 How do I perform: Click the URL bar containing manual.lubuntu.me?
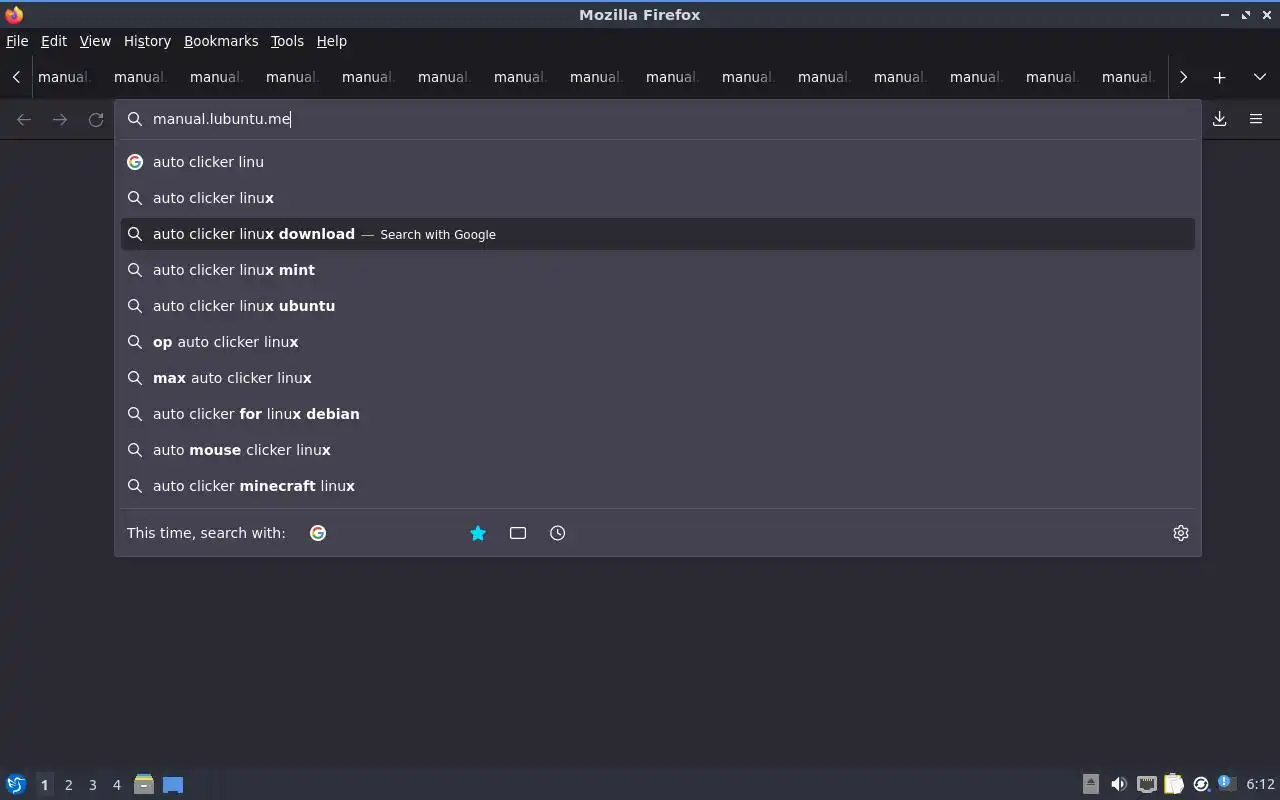(658, 119)
